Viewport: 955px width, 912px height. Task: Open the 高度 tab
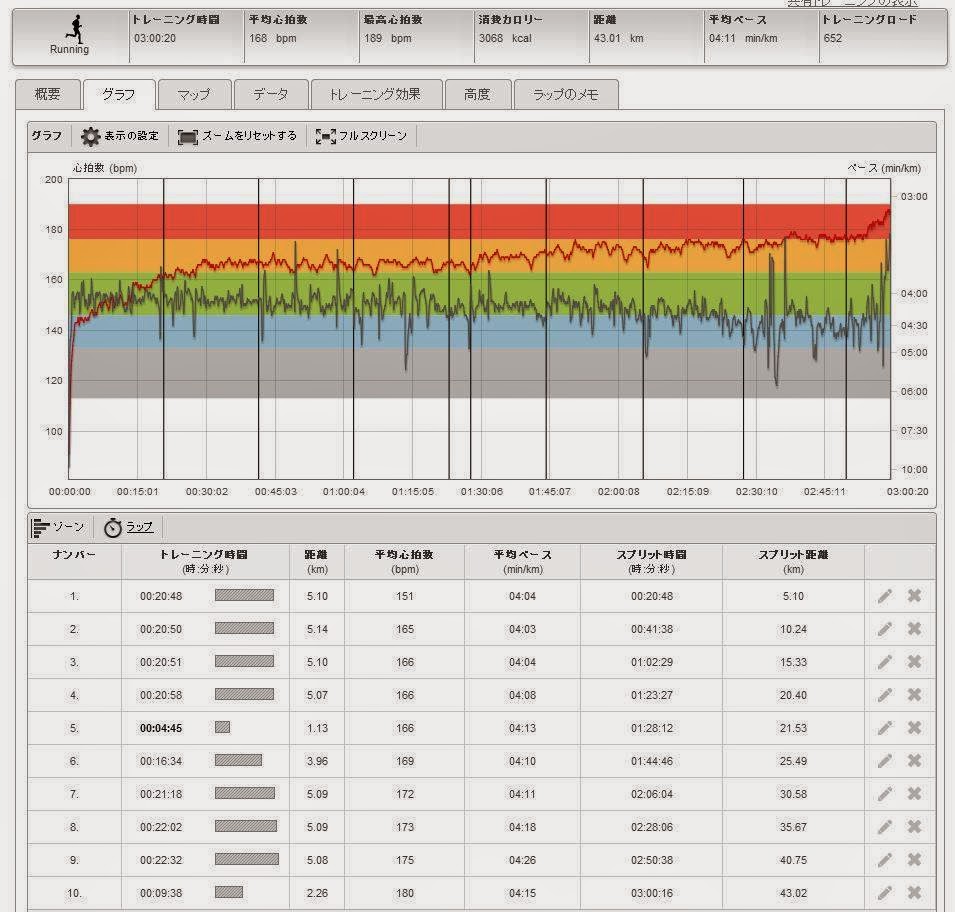[x=478, y=94]
